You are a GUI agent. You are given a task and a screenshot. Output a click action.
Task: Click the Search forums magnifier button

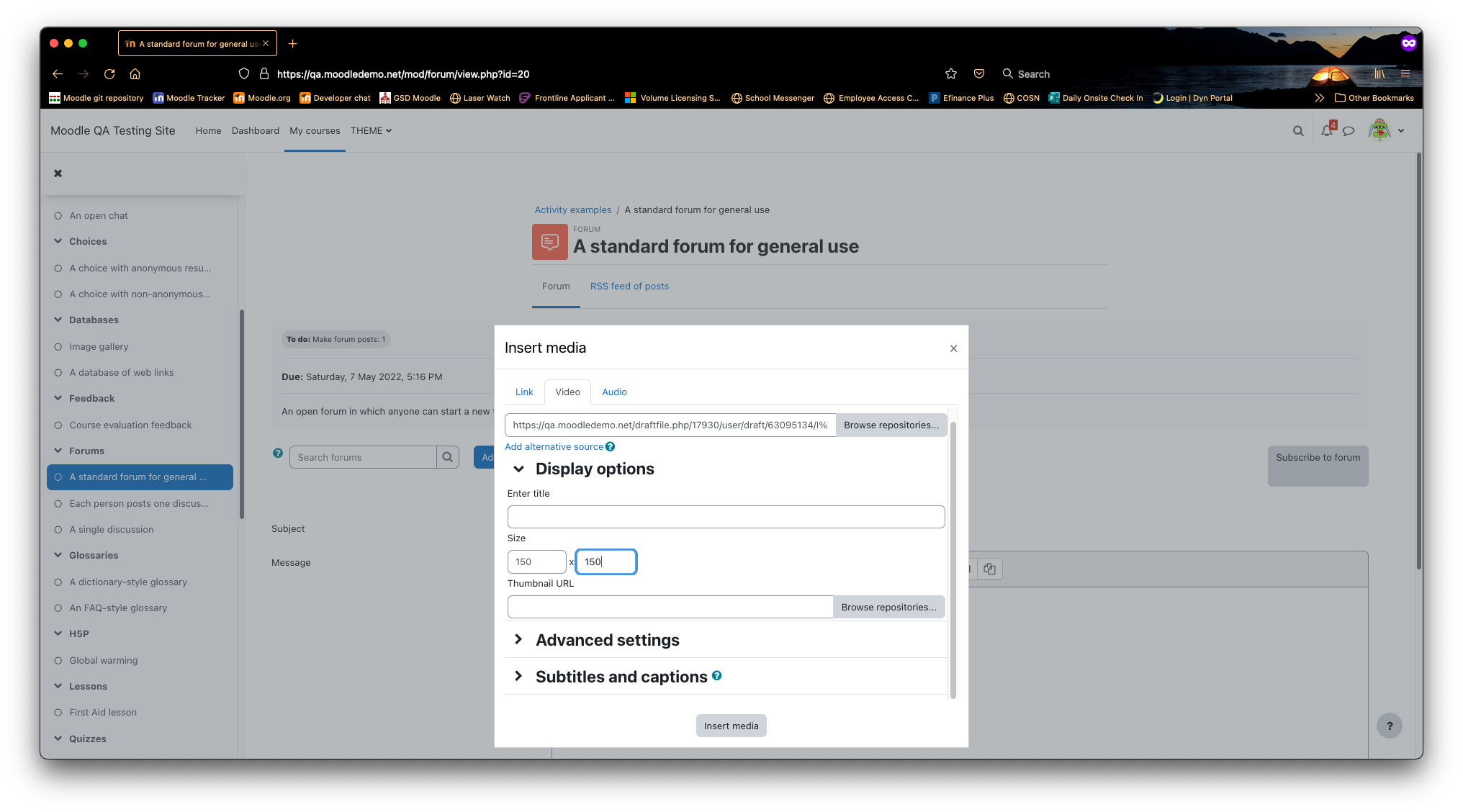[x=448, y=457]
